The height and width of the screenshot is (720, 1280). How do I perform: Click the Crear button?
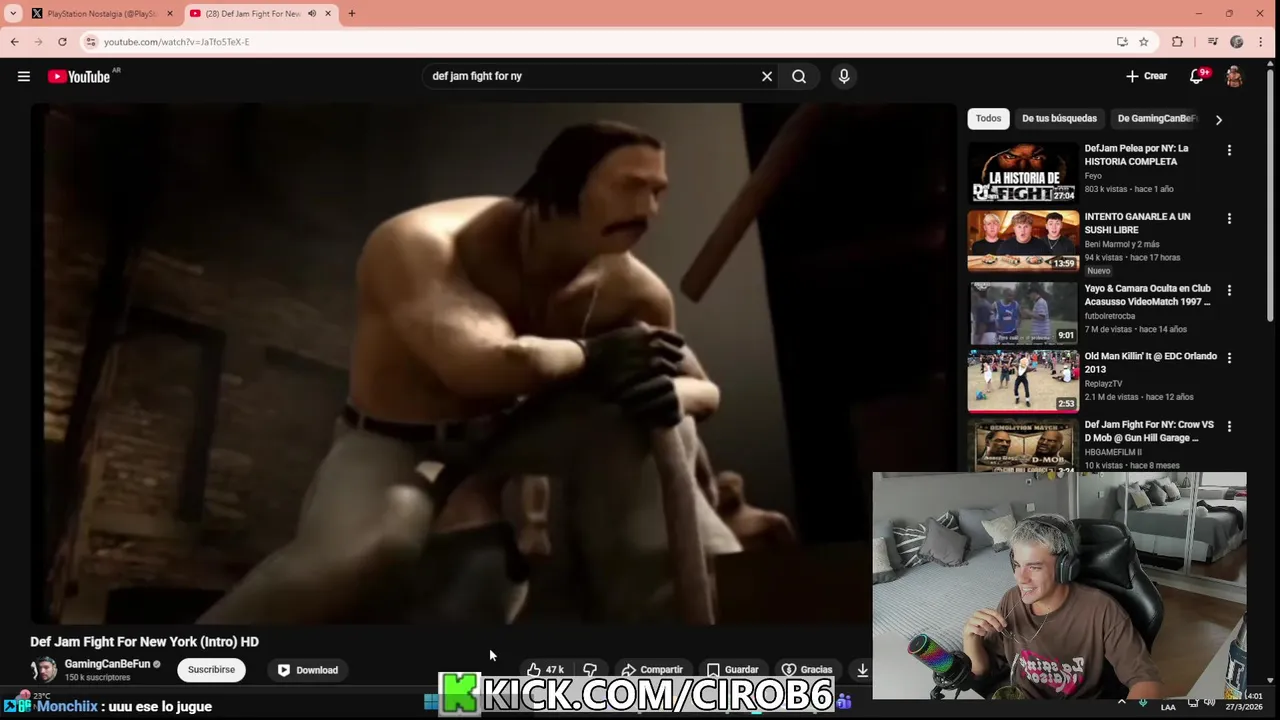[1146, 76]
